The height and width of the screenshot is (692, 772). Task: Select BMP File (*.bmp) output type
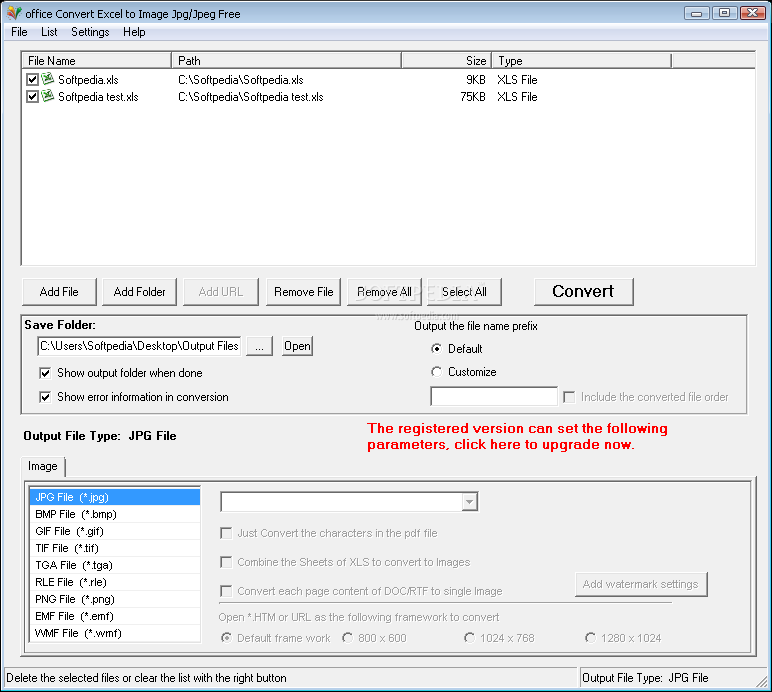(115, 514)
